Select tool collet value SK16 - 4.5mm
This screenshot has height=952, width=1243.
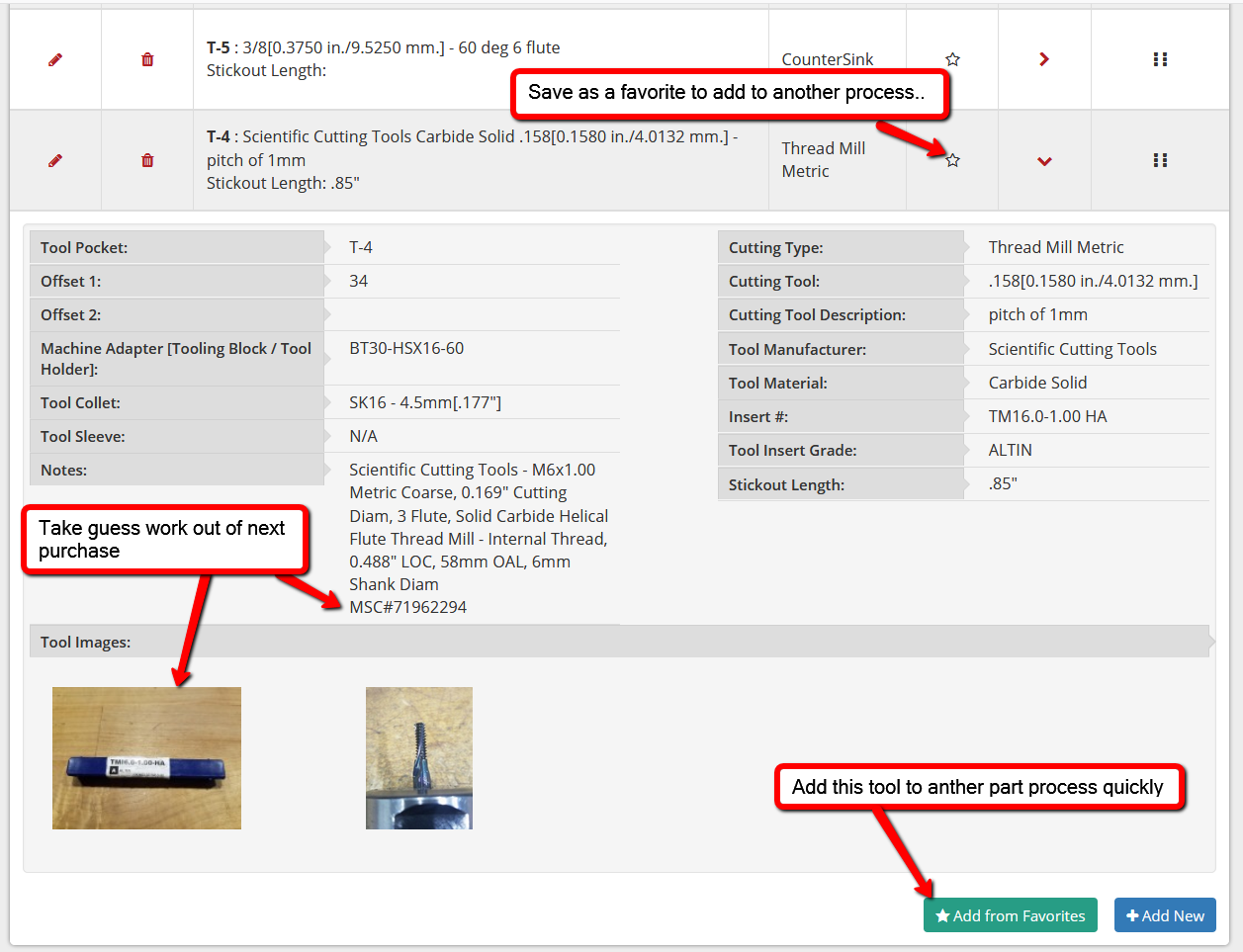coord(425,402)
